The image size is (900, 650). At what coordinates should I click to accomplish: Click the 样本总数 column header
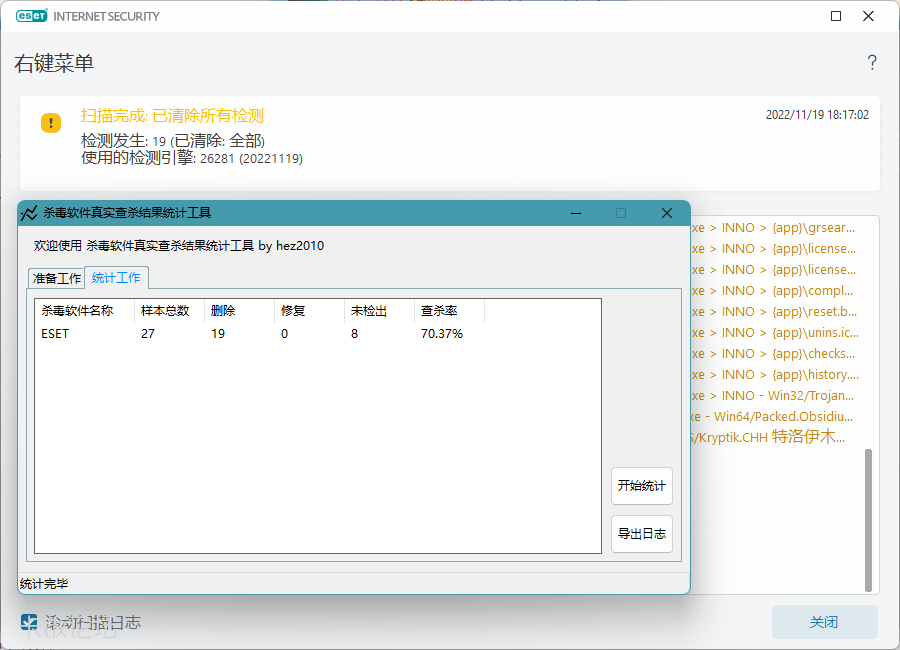168,311
